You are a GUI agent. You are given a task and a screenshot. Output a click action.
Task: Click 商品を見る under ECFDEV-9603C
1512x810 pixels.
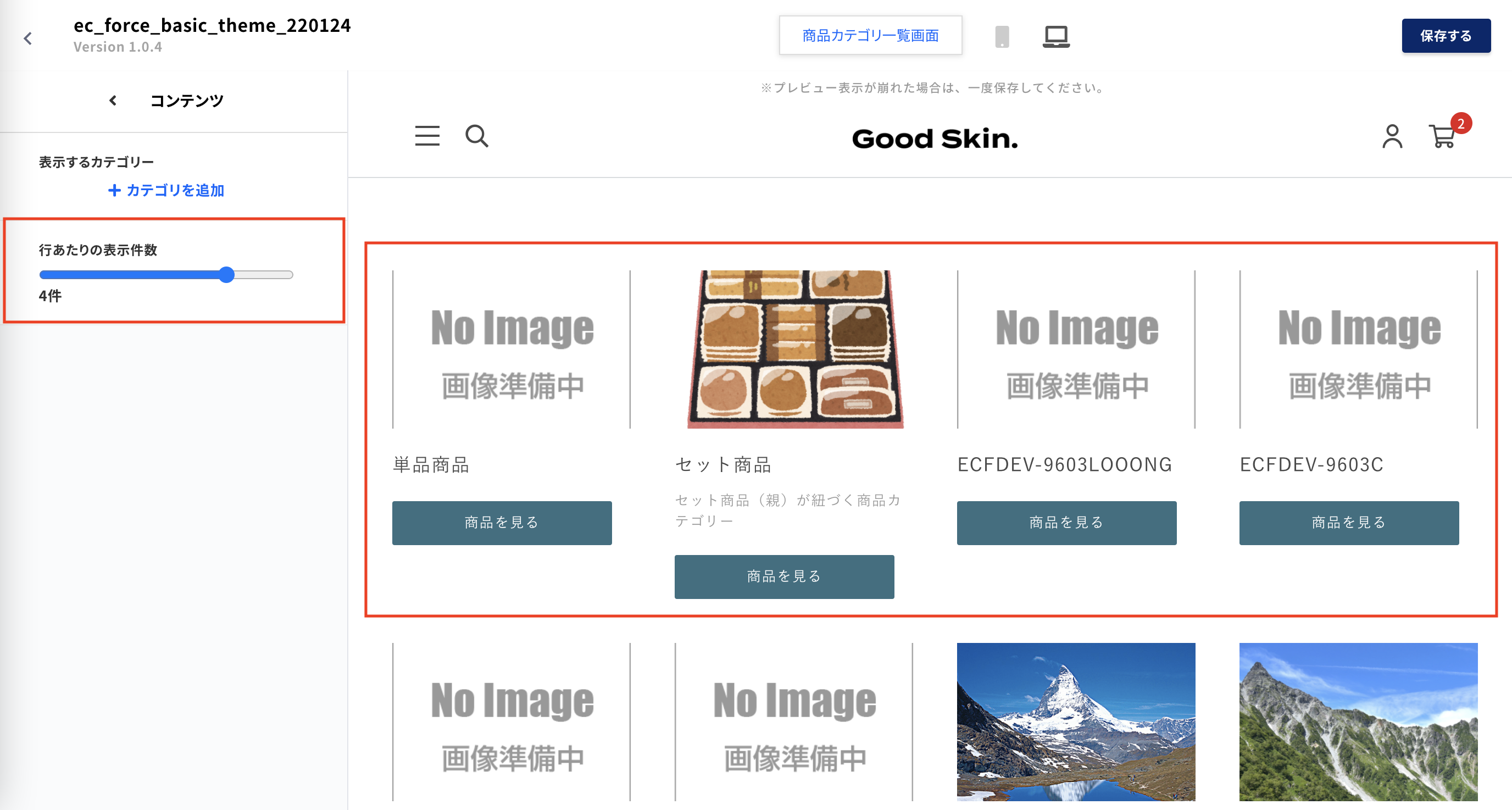coord(1349,523)
